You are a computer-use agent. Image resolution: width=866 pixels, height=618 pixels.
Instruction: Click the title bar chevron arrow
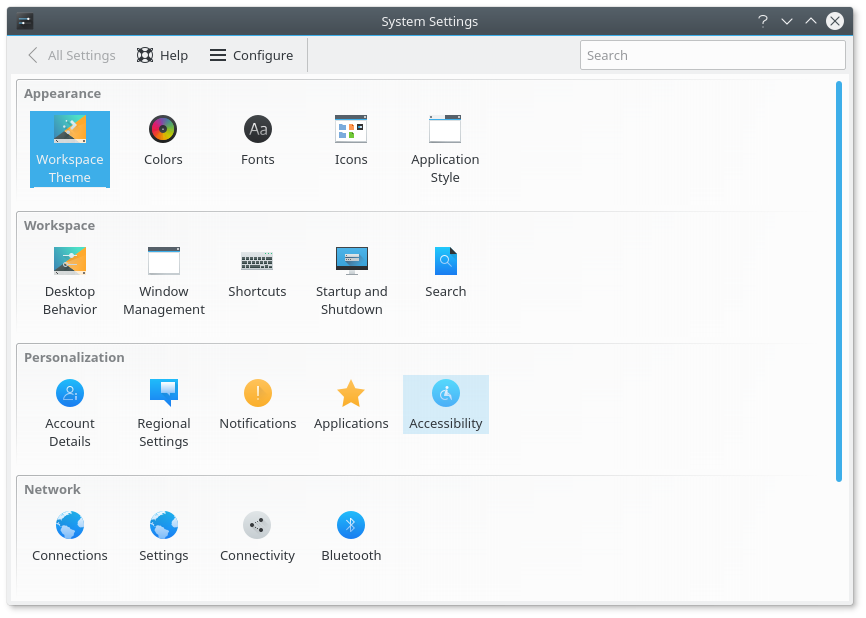tap(787, 20)
